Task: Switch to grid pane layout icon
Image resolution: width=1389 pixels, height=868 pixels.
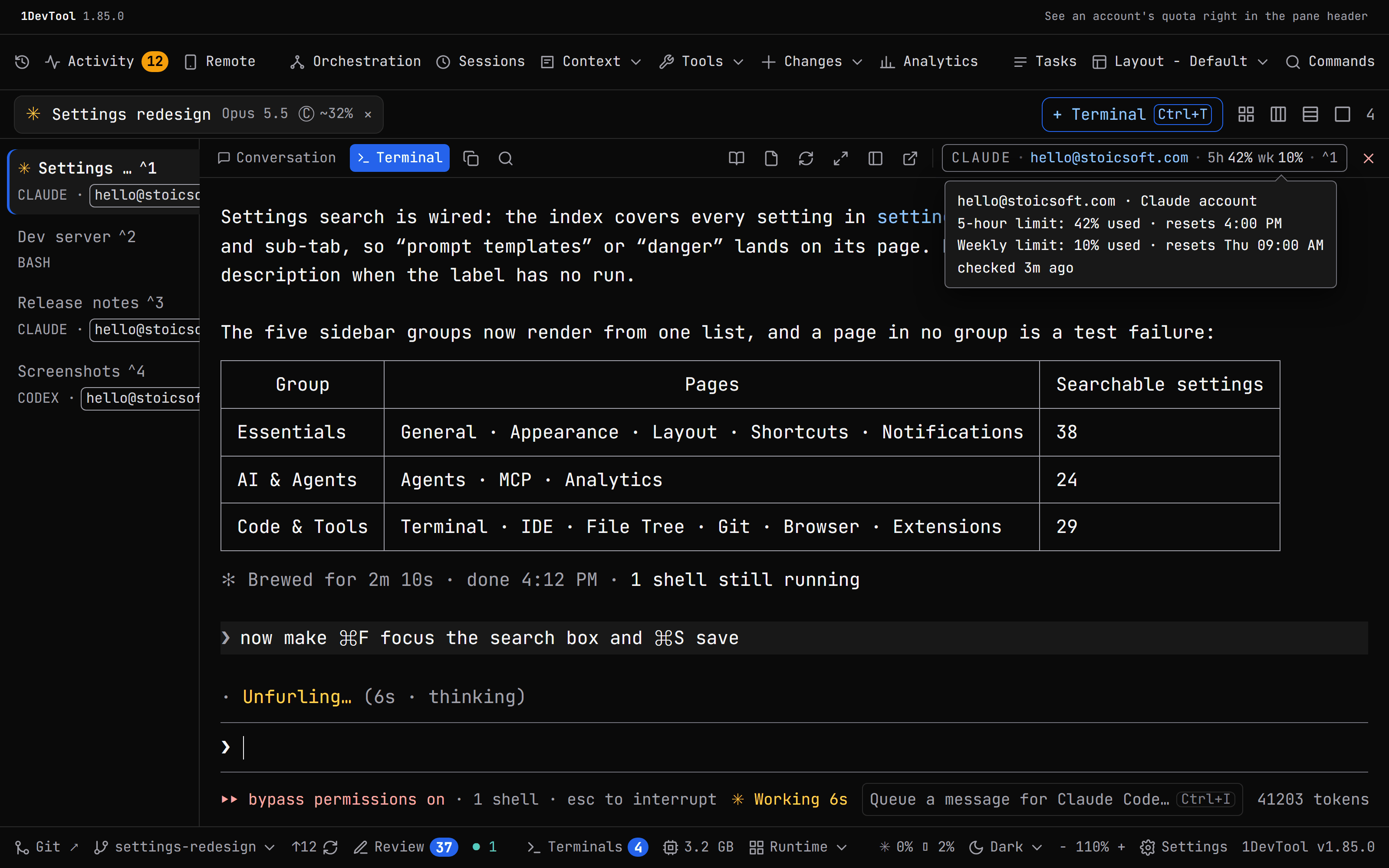Action: (1246, 114)
